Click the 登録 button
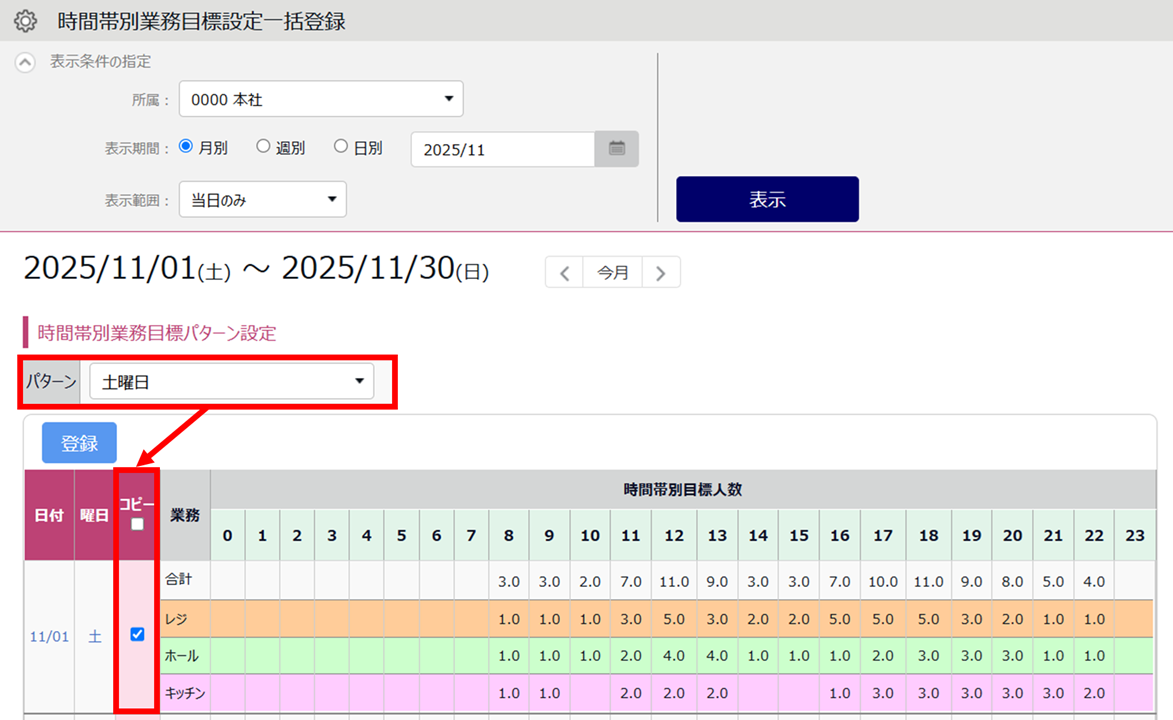1173x720 pixels. (x=79, y=443)
